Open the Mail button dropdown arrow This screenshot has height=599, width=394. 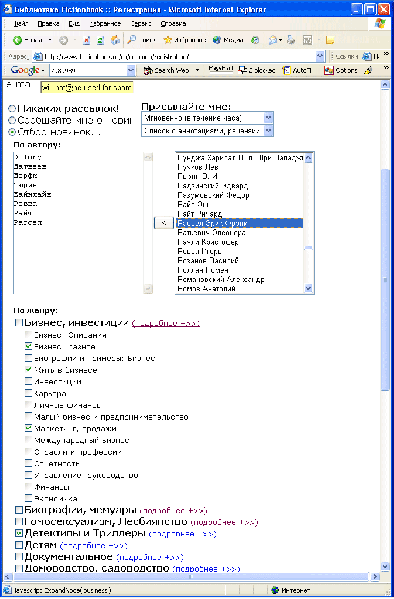tap(281, 40)
